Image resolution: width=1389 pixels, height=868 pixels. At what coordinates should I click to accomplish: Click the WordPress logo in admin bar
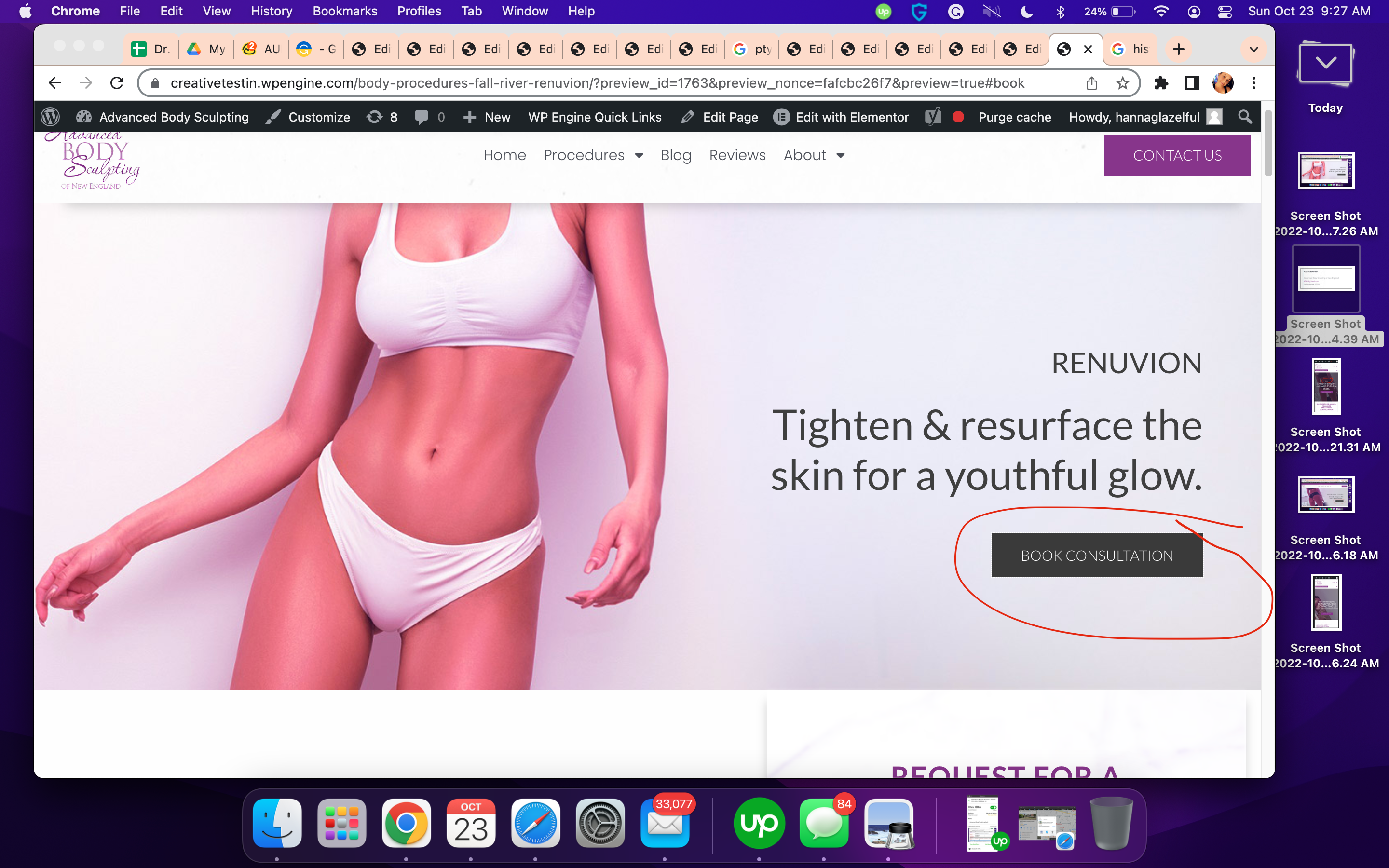pos(51,117)
